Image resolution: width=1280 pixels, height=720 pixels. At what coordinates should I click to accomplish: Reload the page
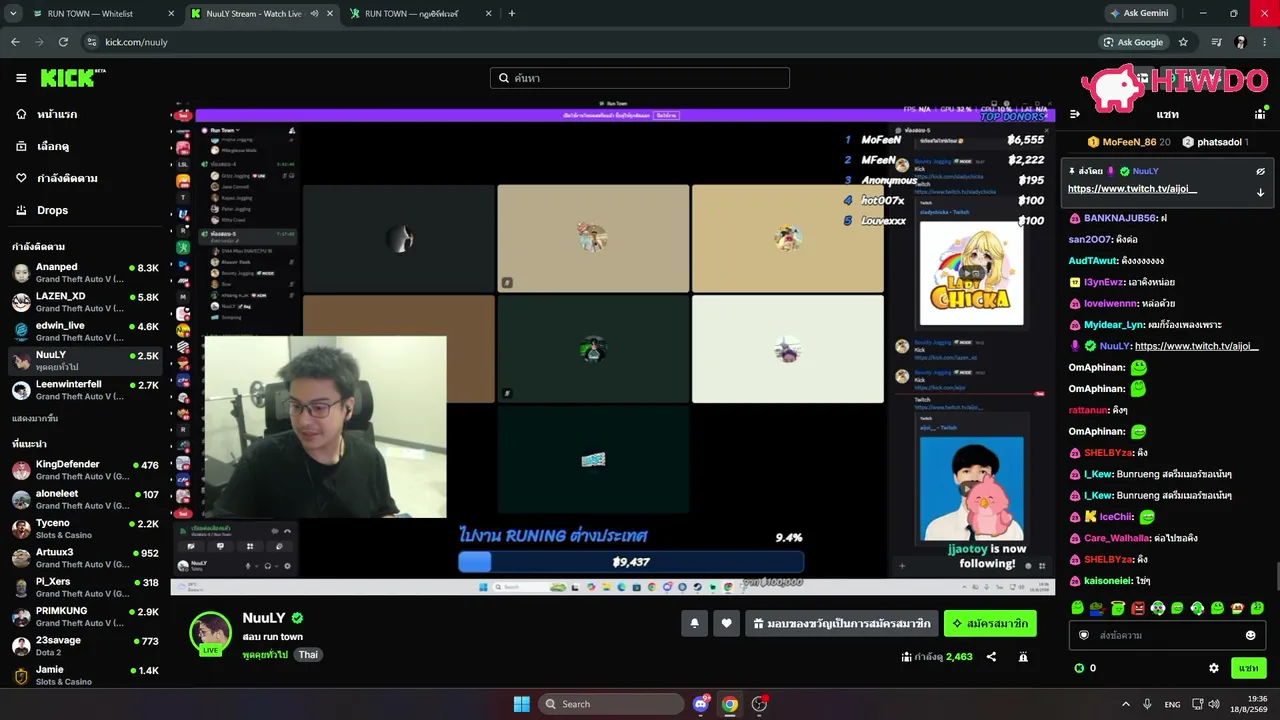pyautogui.click(x=63, y=42)
